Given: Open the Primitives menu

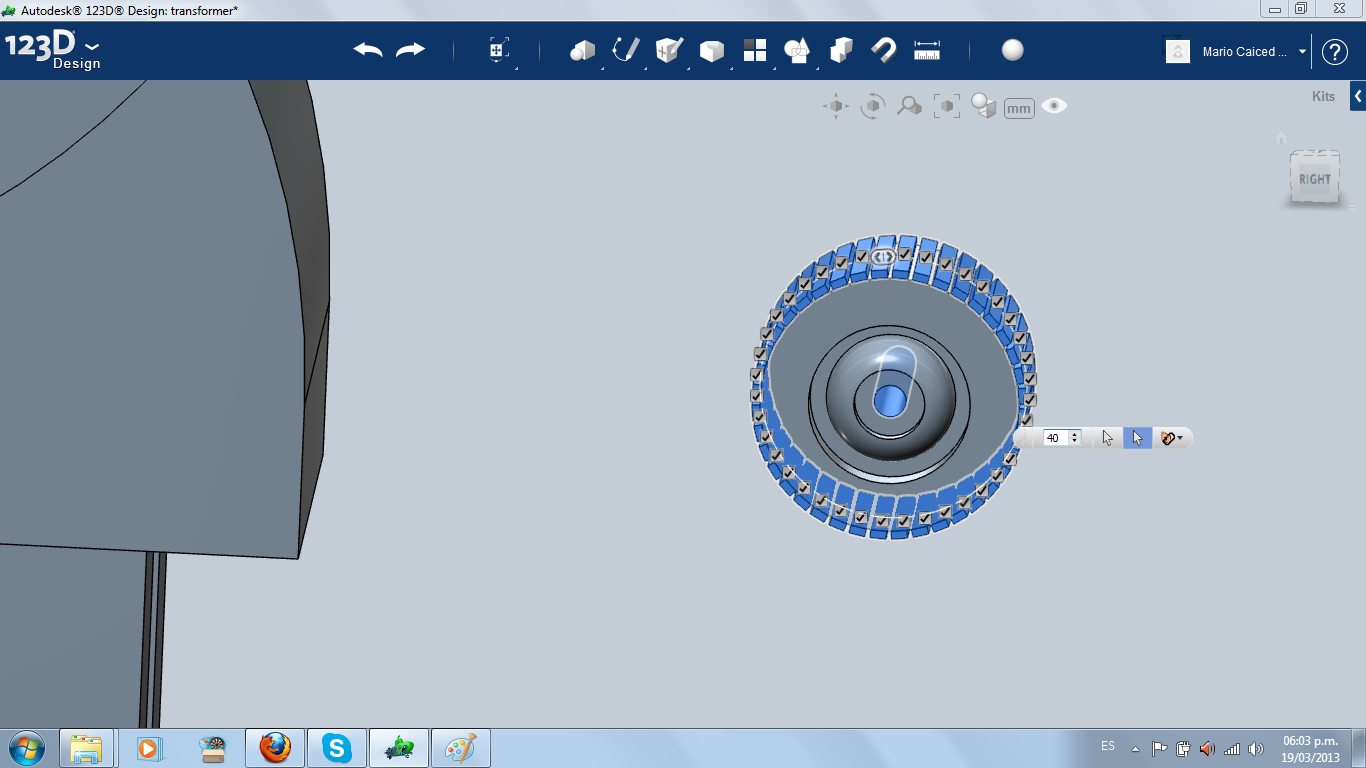Looking at the screenshot, I should (x=582, y=50).
